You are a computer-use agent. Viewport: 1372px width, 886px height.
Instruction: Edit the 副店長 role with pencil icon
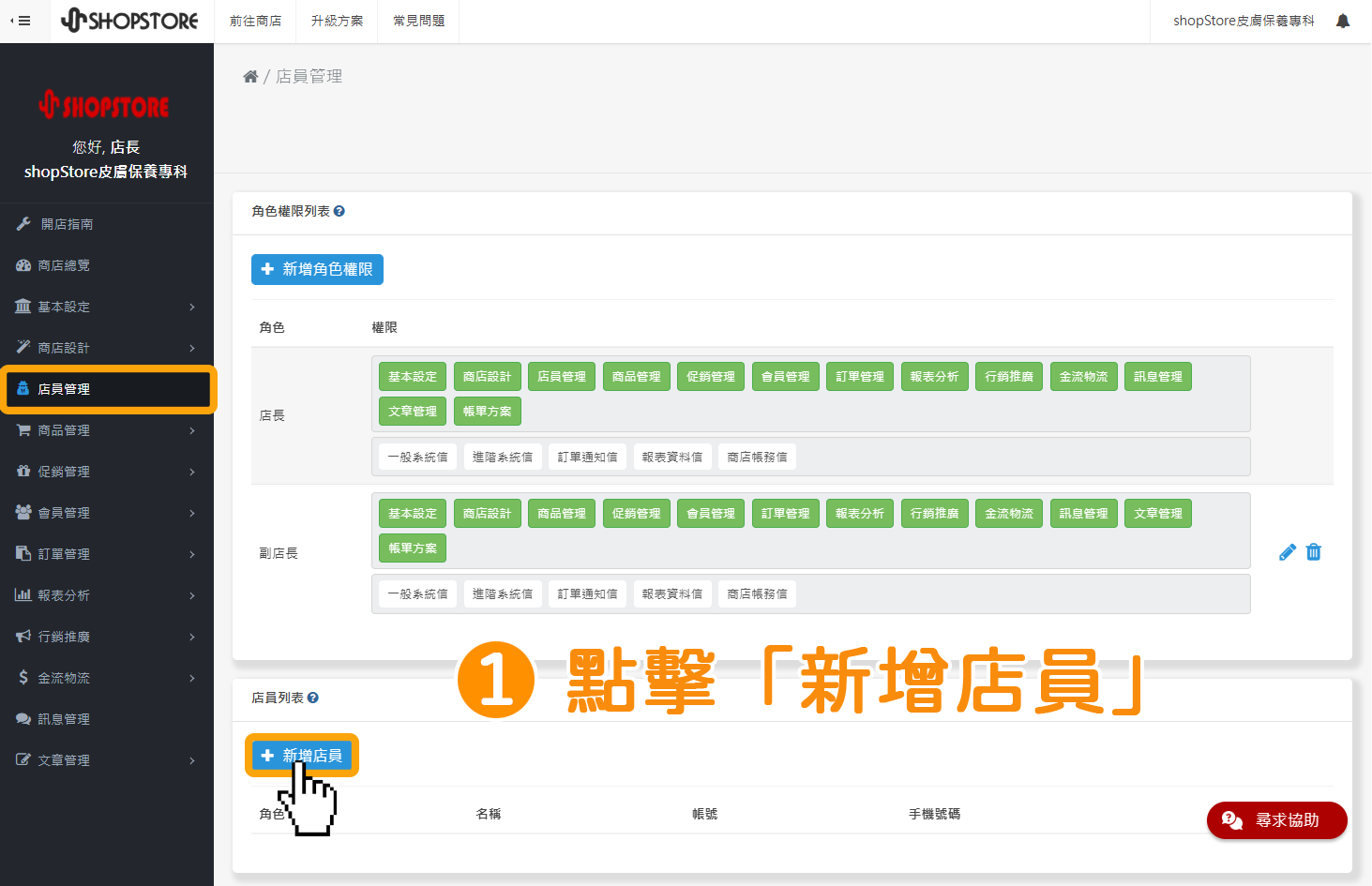(1288, 552)
